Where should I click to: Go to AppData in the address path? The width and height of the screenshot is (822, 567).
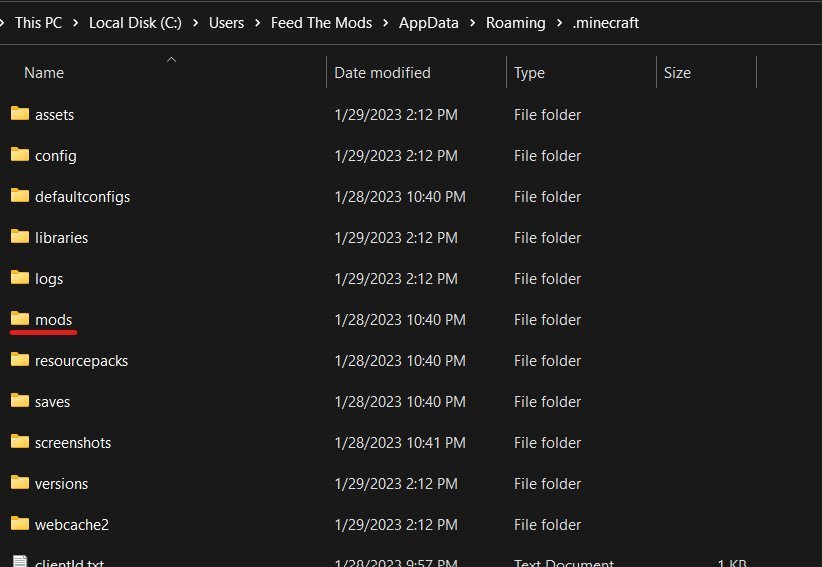pyautogui.click(x=429, y=23)
